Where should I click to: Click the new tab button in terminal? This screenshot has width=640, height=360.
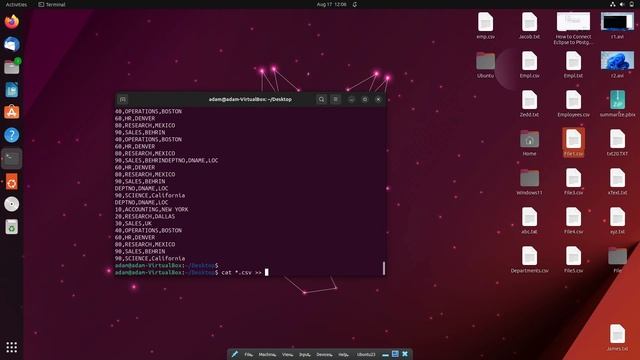[122, 99]
